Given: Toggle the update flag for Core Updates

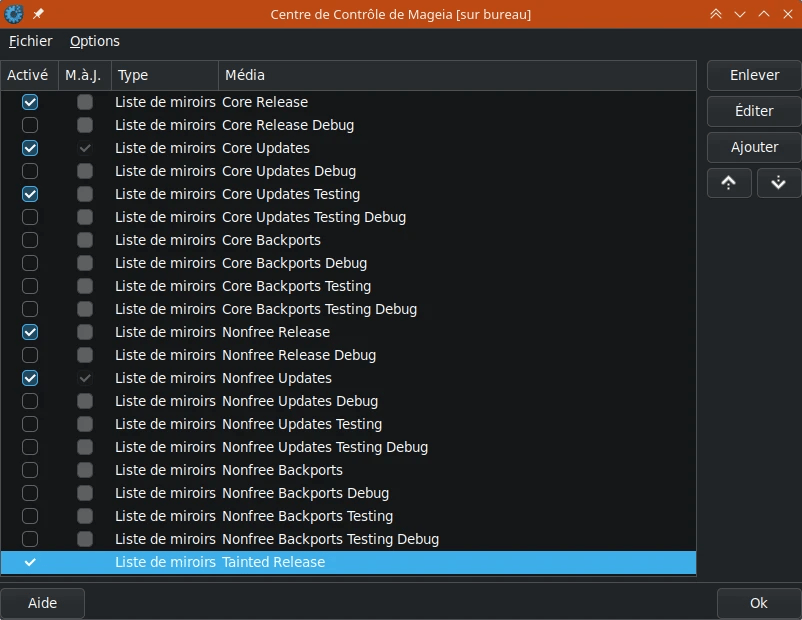Looking at the screenshot, I should 85,148.
